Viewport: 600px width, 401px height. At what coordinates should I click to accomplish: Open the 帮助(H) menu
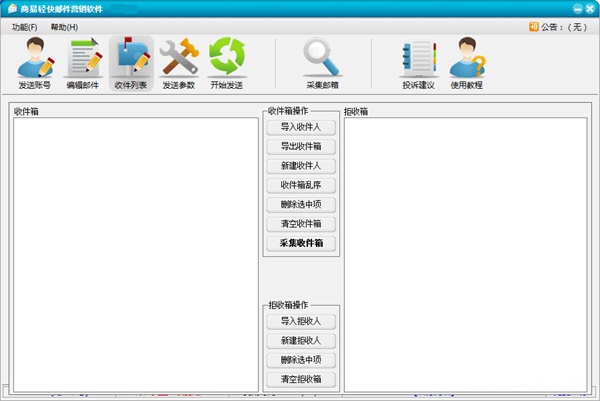[x=64, y=27]
